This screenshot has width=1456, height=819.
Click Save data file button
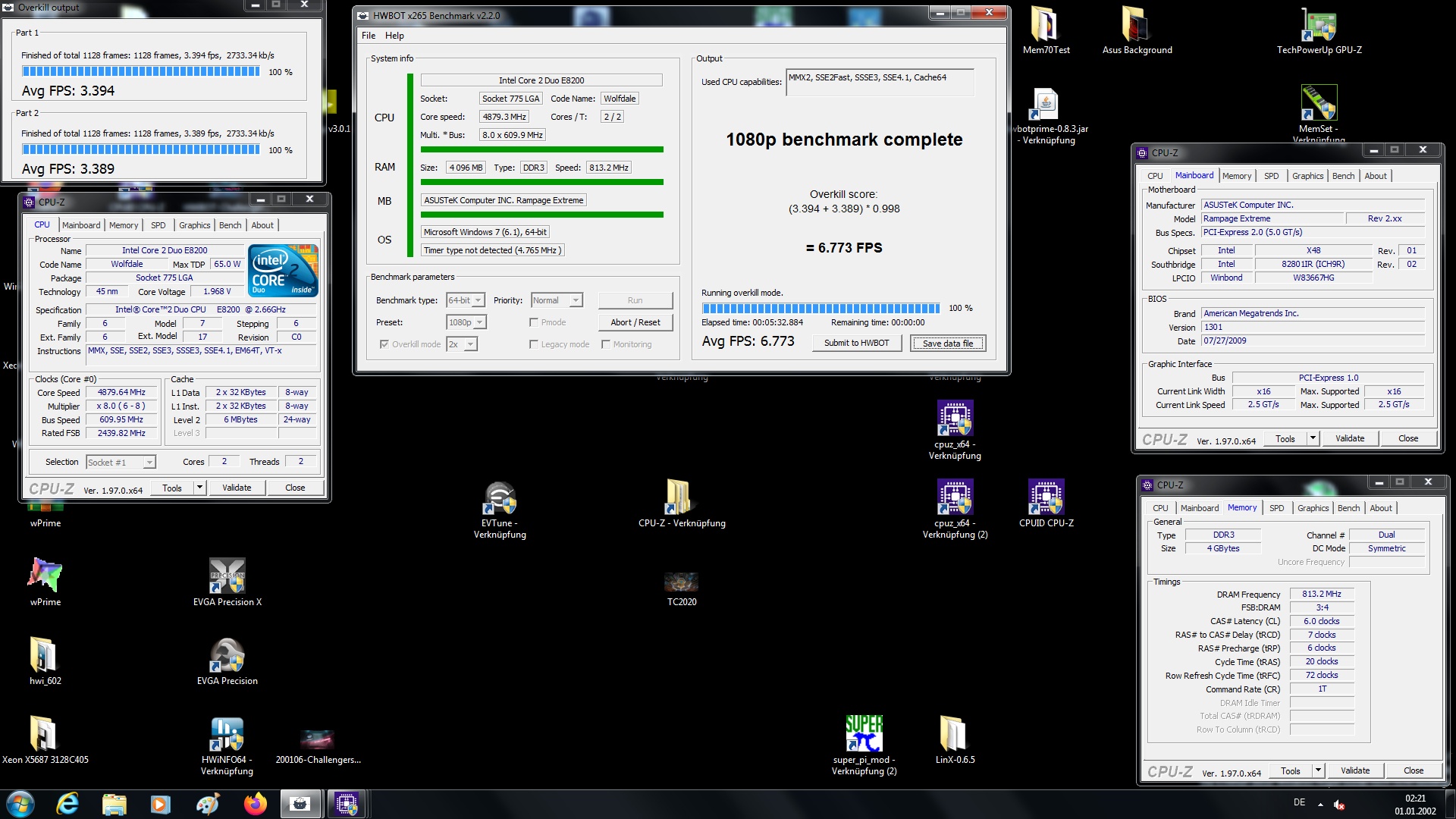coord(948,344)
